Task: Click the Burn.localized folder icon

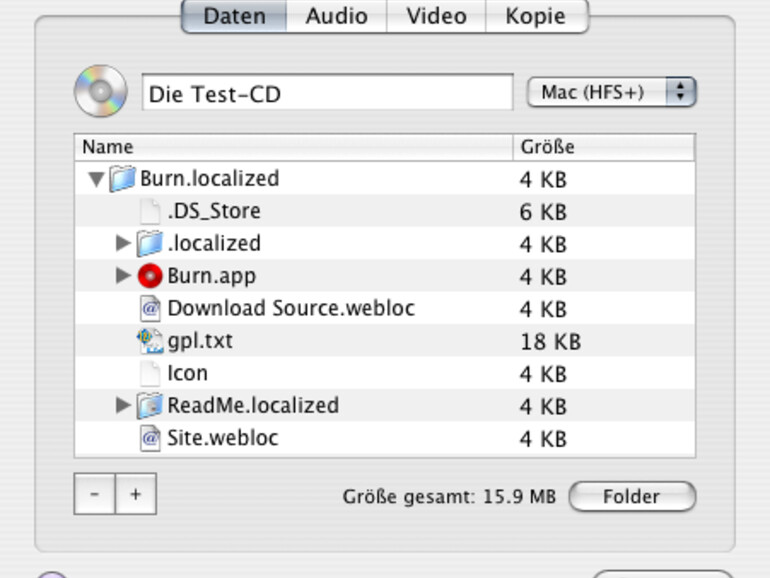Action: tap(122, 179)
